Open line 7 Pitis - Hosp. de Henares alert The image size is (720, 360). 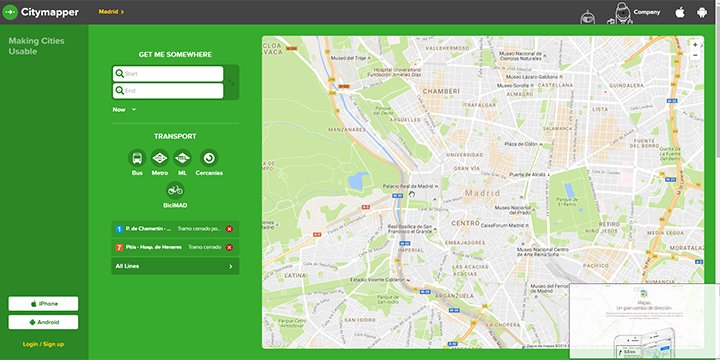pos(175,247)
